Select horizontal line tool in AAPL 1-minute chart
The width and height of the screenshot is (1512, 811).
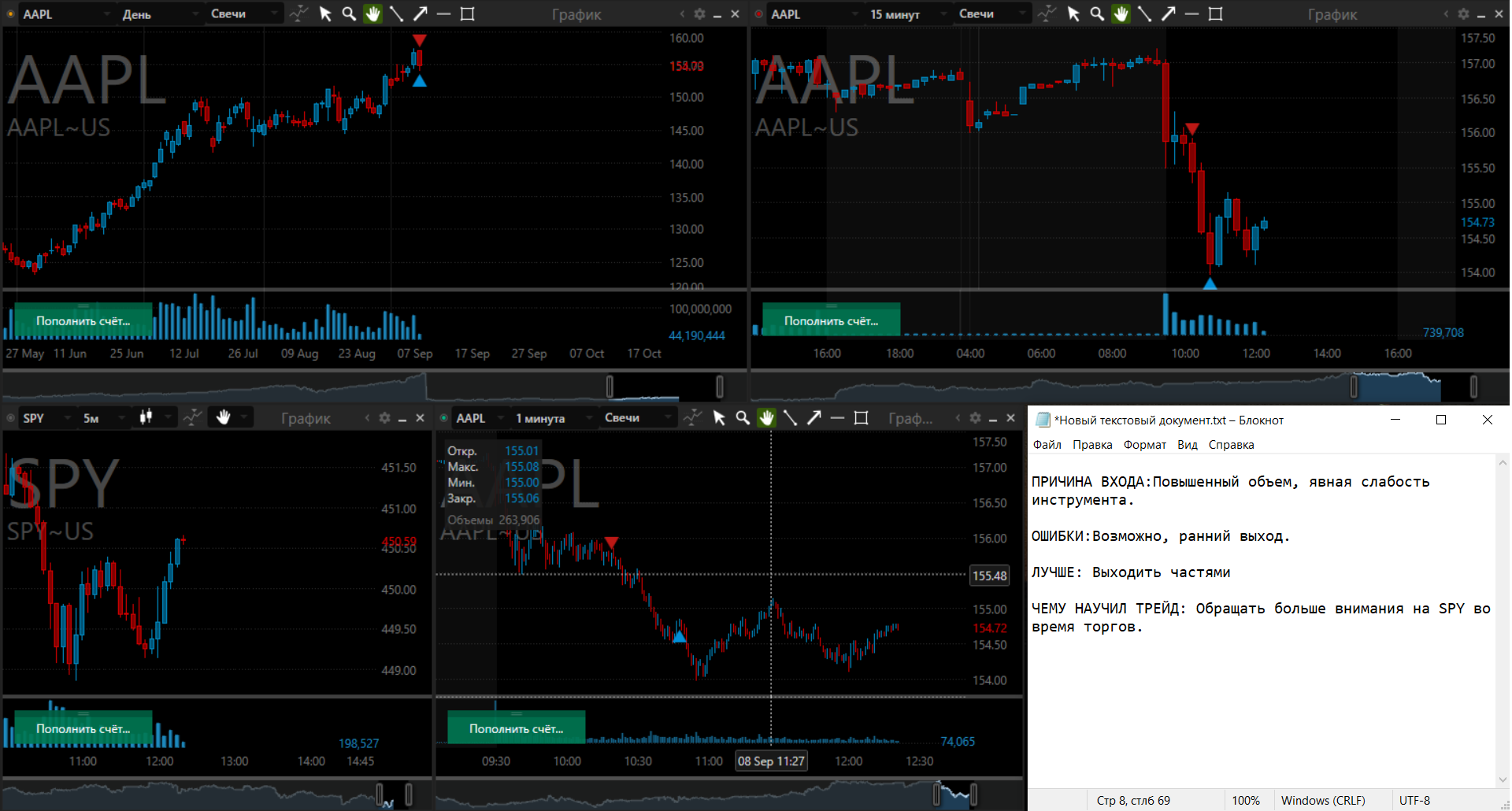click(838, 418)
